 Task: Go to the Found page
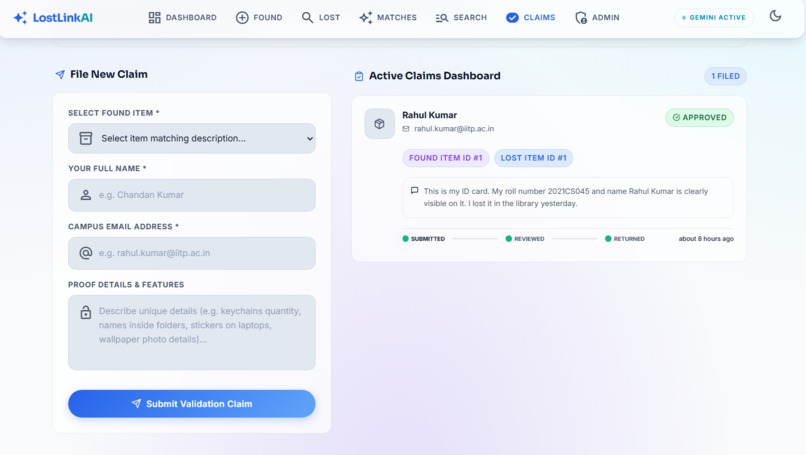pos(259,17)
